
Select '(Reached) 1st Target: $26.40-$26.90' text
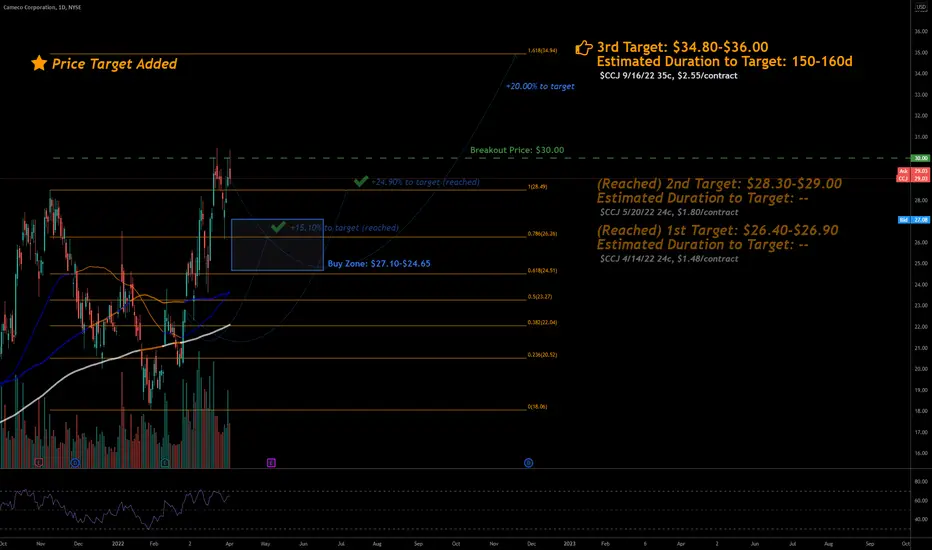point(717,230)
